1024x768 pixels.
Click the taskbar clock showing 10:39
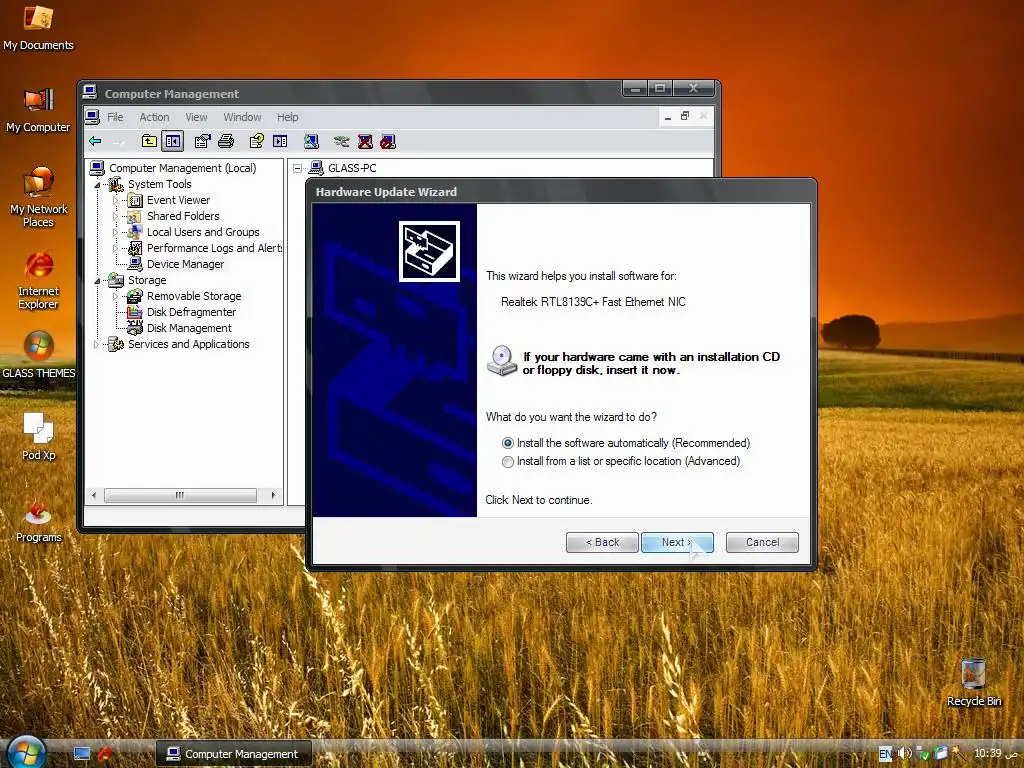tap(987, 754)
